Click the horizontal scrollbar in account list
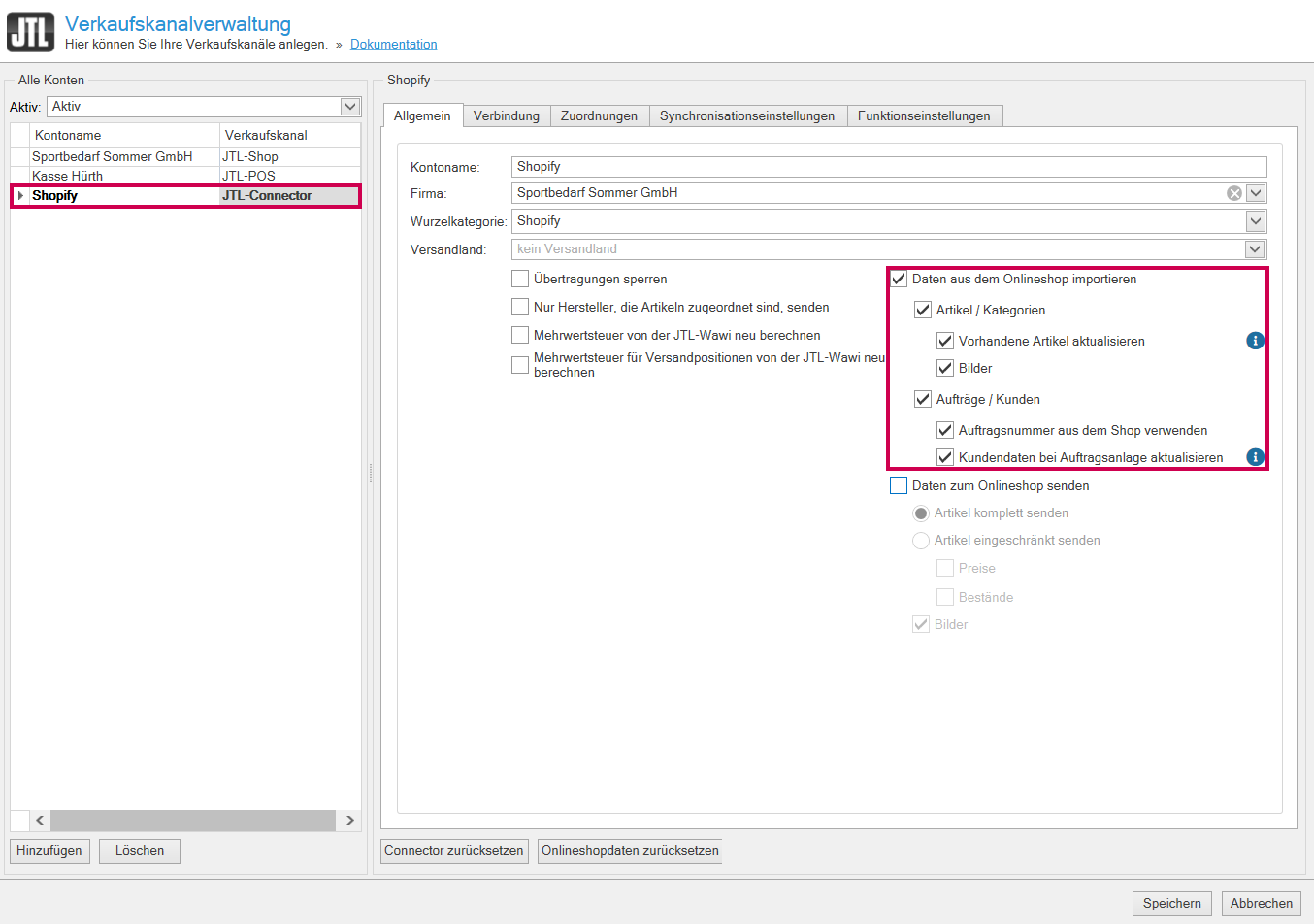The image size is (1314, 924). tap(193, 820)
